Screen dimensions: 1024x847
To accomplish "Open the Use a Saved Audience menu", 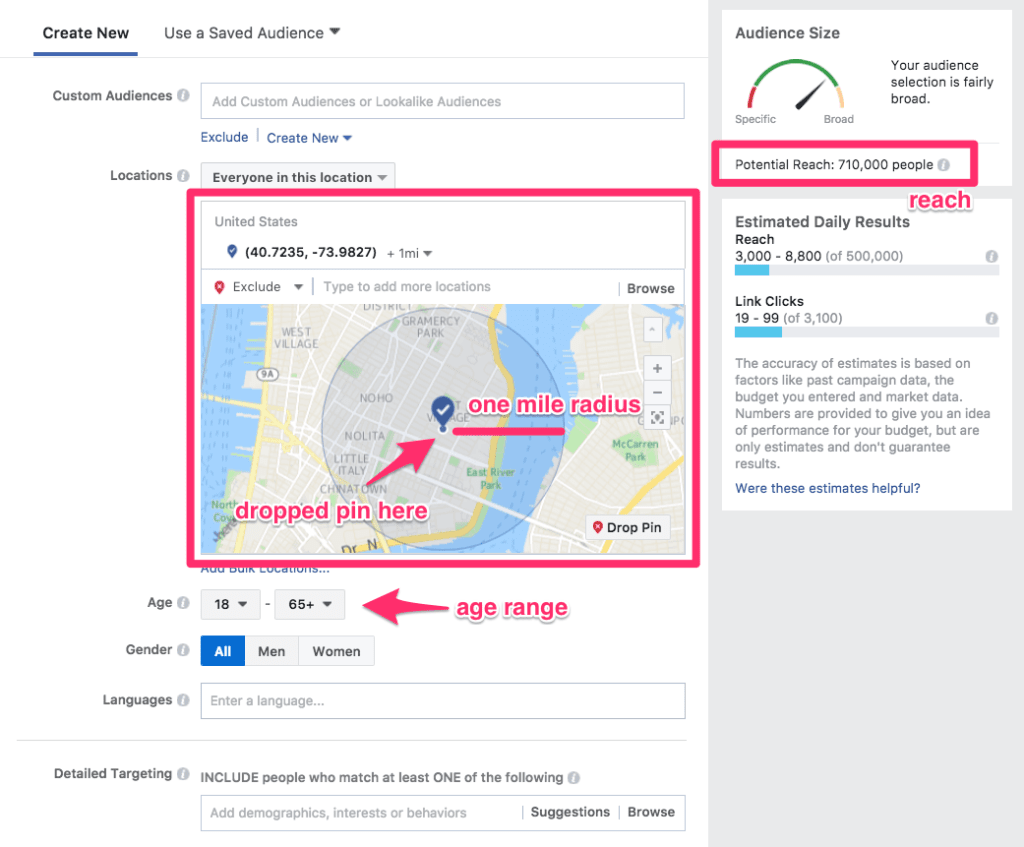I will [251, 33].
